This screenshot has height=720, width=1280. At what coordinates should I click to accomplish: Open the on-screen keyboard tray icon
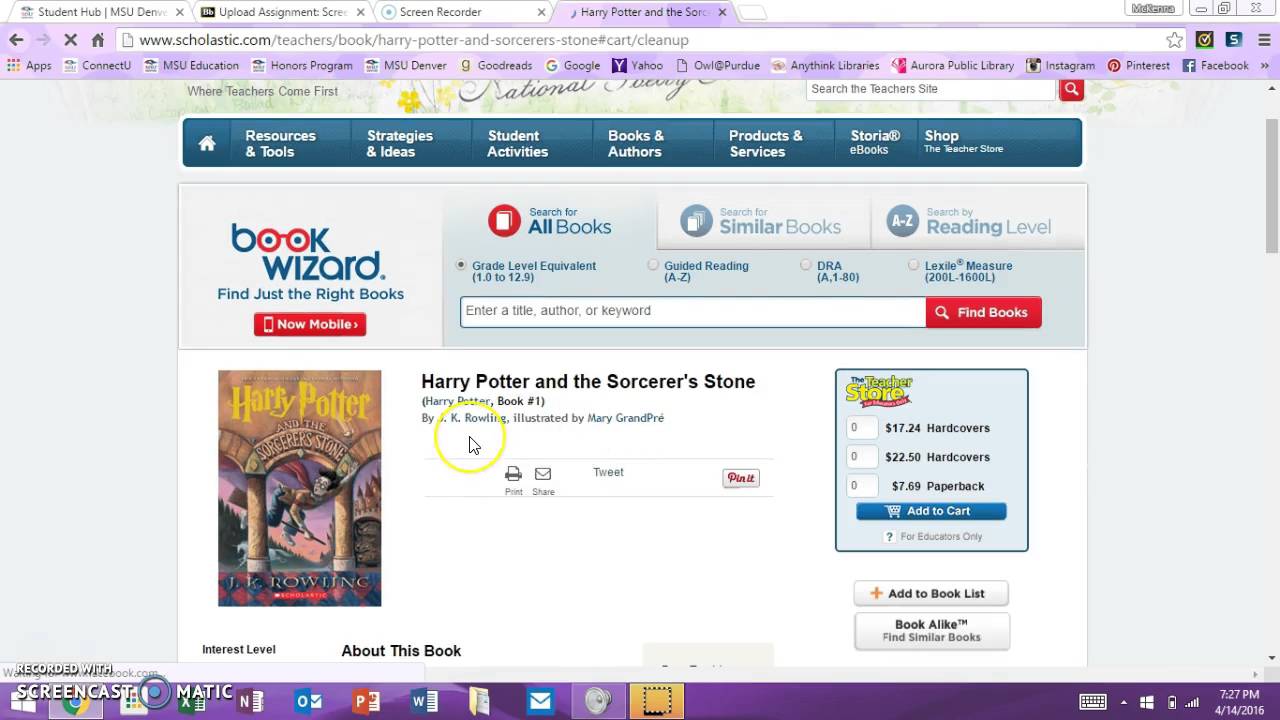1092,701
